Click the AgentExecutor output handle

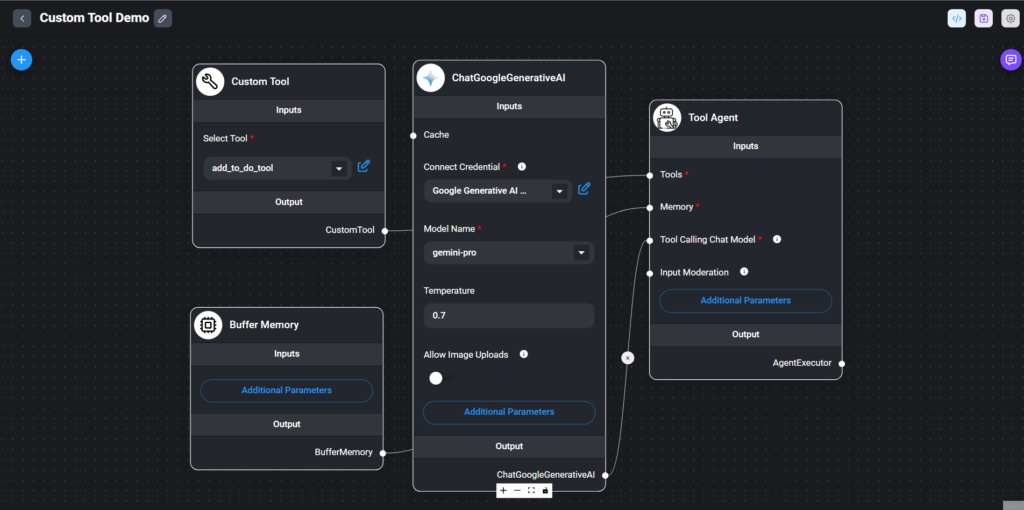842,364
